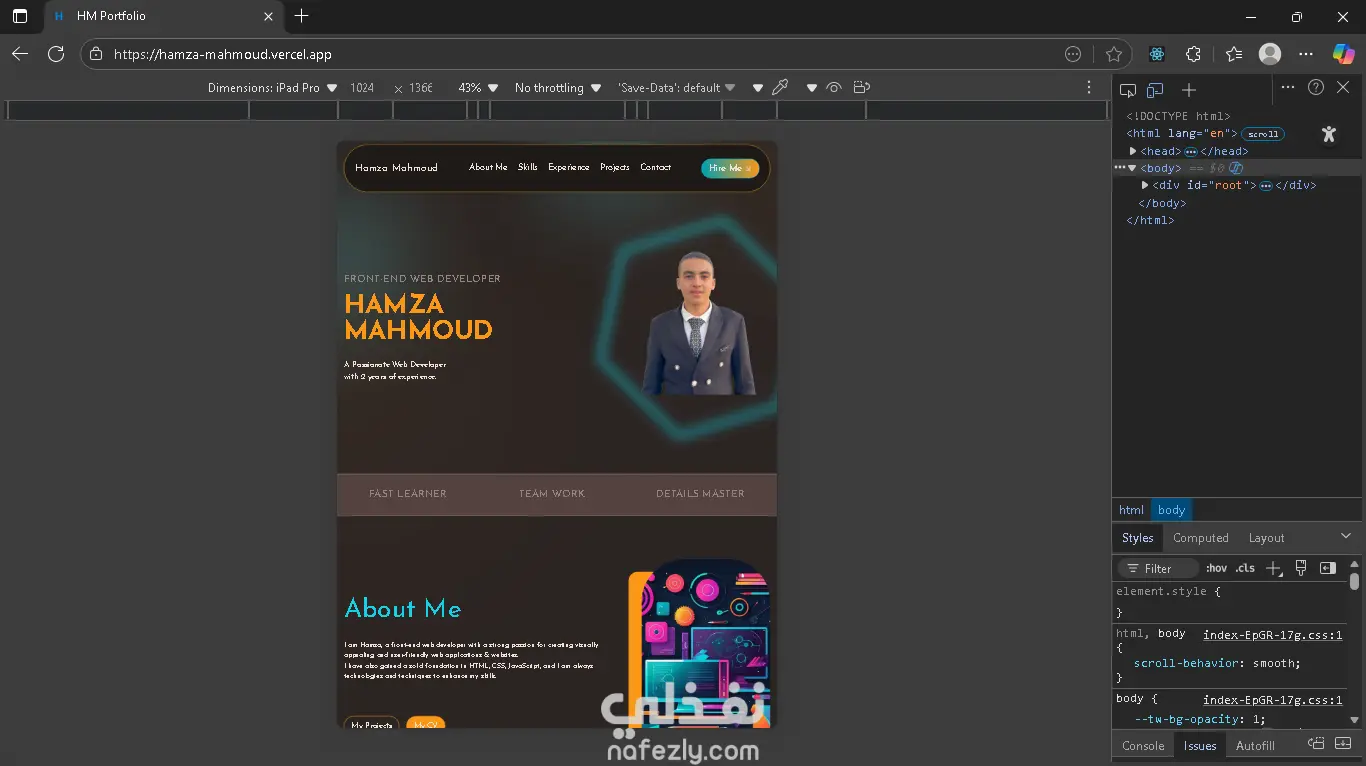Toggle the rendering paintbrush icon in Styles
Image resolution: width=1366 pixels, height=766 pixels.
pyautogui.click(x=1301, y=568)
